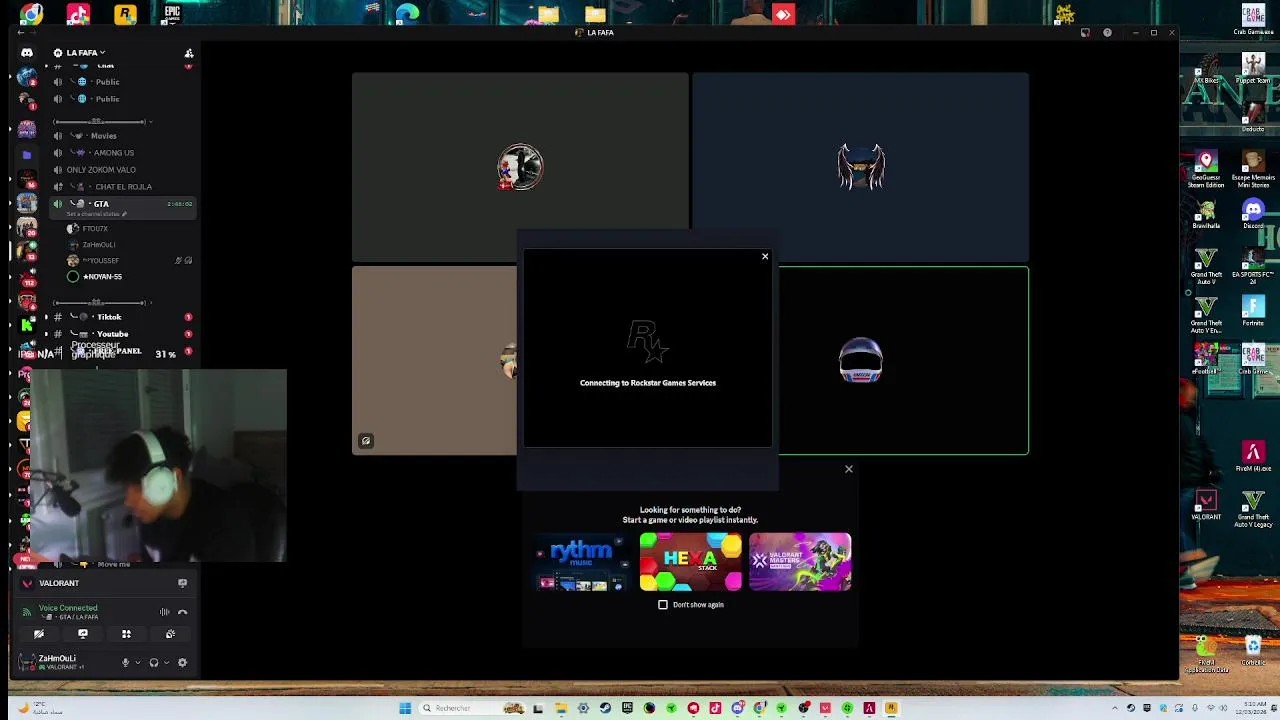Screen dimensions: 1280x720
Task: Select user FTOU7X in the voice list
Action: pos(95,229)
